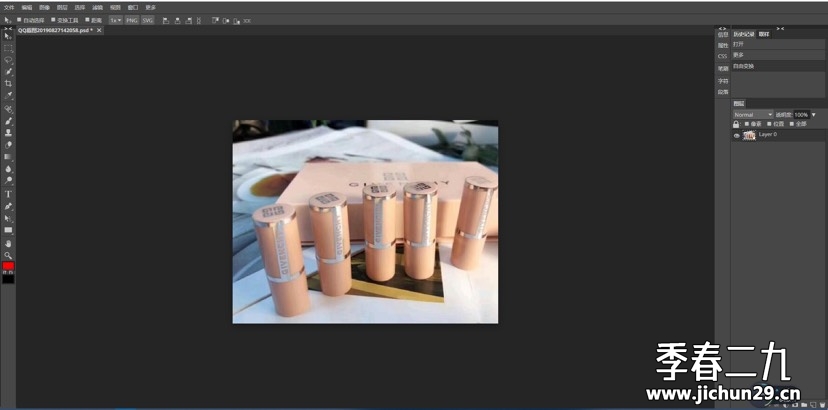Screen dimensions: 828x410
Task: Select the Clone Stamp tool
Action: tap(8, 133)
